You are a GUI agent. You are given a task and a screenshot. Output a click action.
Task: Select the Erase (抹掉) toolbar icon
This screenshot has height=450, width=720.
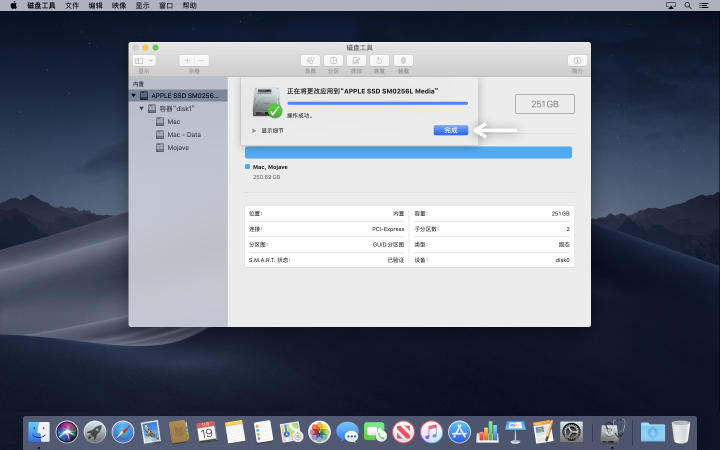pyautogui.click(x=356, y=61)
